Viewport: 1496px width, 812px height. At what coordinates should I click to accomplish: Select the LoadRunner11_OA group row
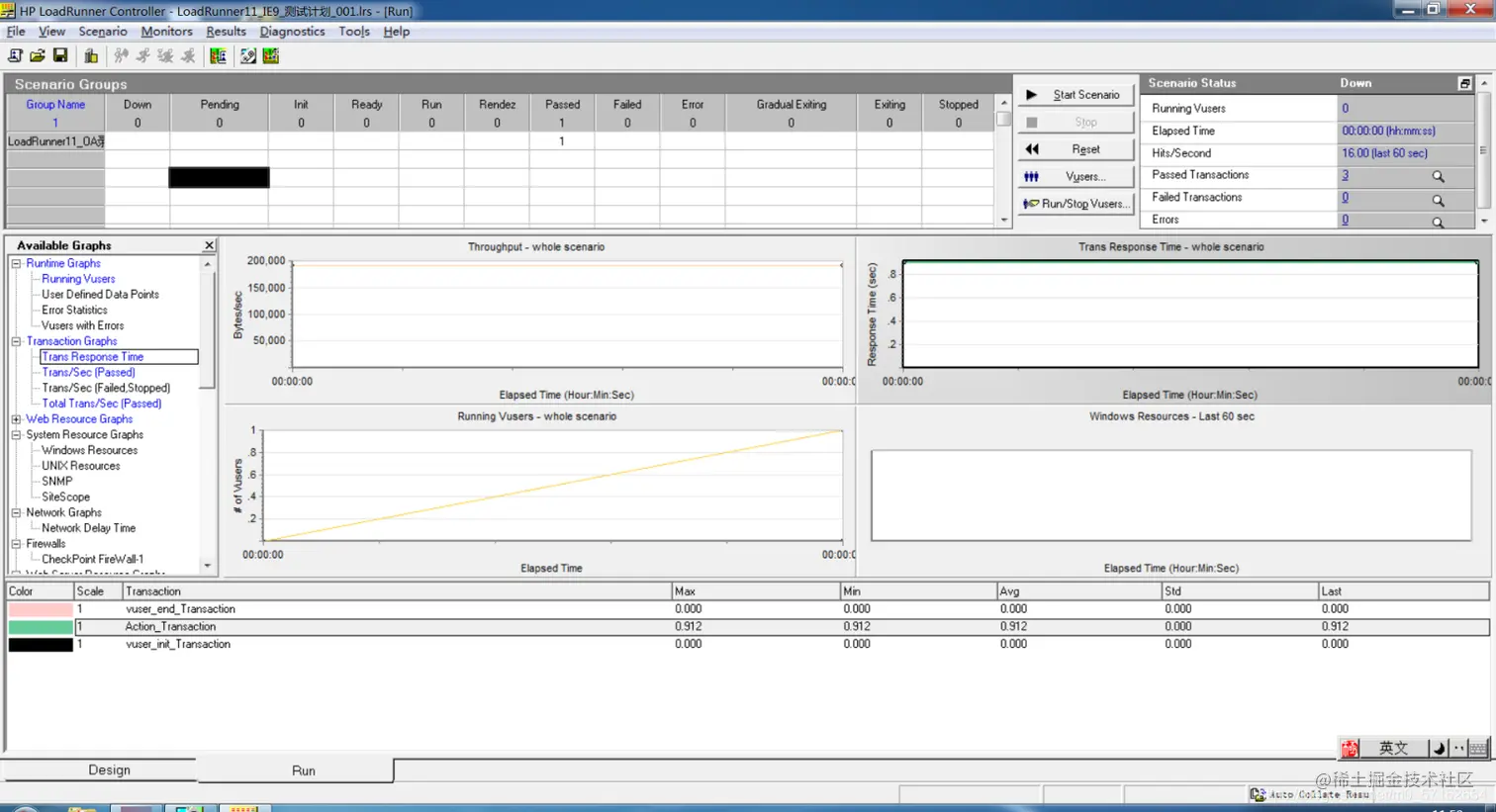pyautogui.click(x=55, y=141)
